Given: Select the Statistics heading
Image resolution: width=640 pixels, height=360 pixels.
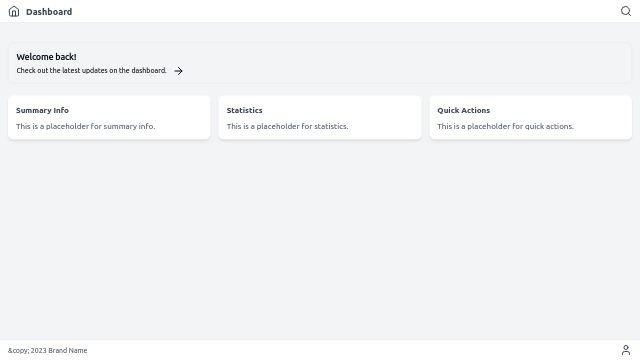Looking at the screenshot, I should [244, 110].
